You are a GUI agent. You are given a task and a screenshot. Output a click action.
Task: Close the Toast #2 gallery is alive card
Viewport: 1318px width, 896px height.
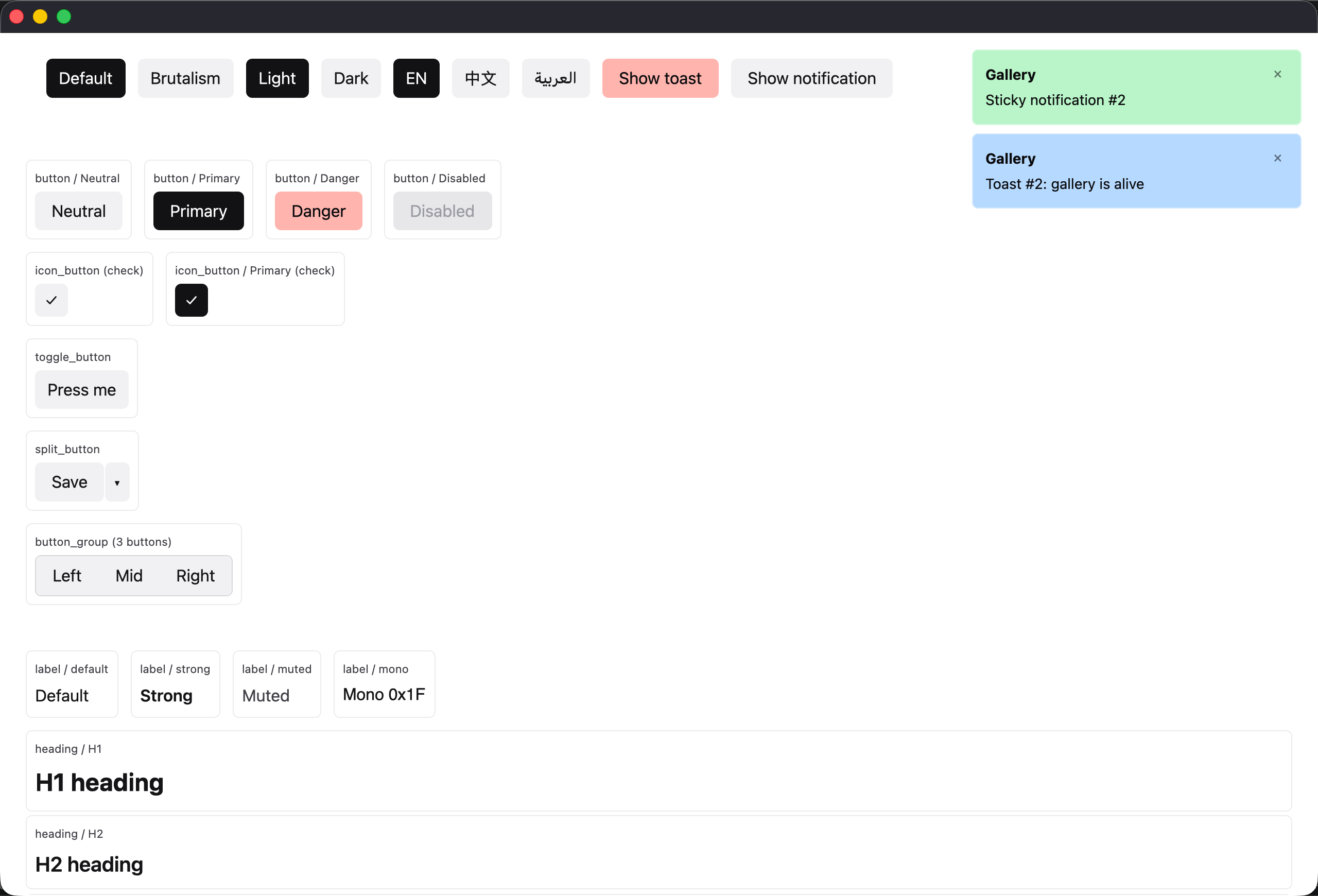pos(1277,158)
